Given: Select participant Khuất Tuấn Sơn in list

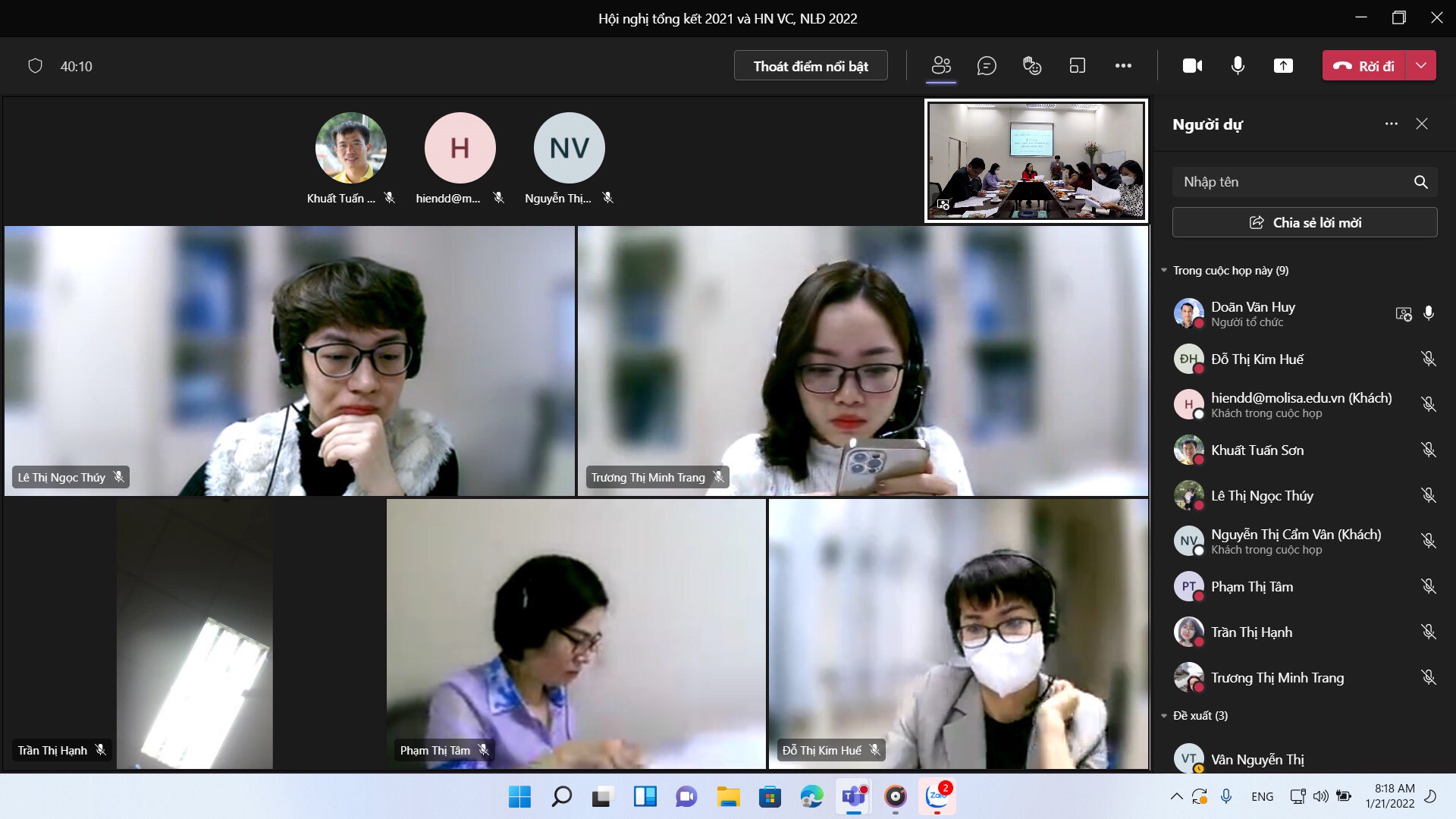Looking at the screenshot, I should tap(1257, 450).
